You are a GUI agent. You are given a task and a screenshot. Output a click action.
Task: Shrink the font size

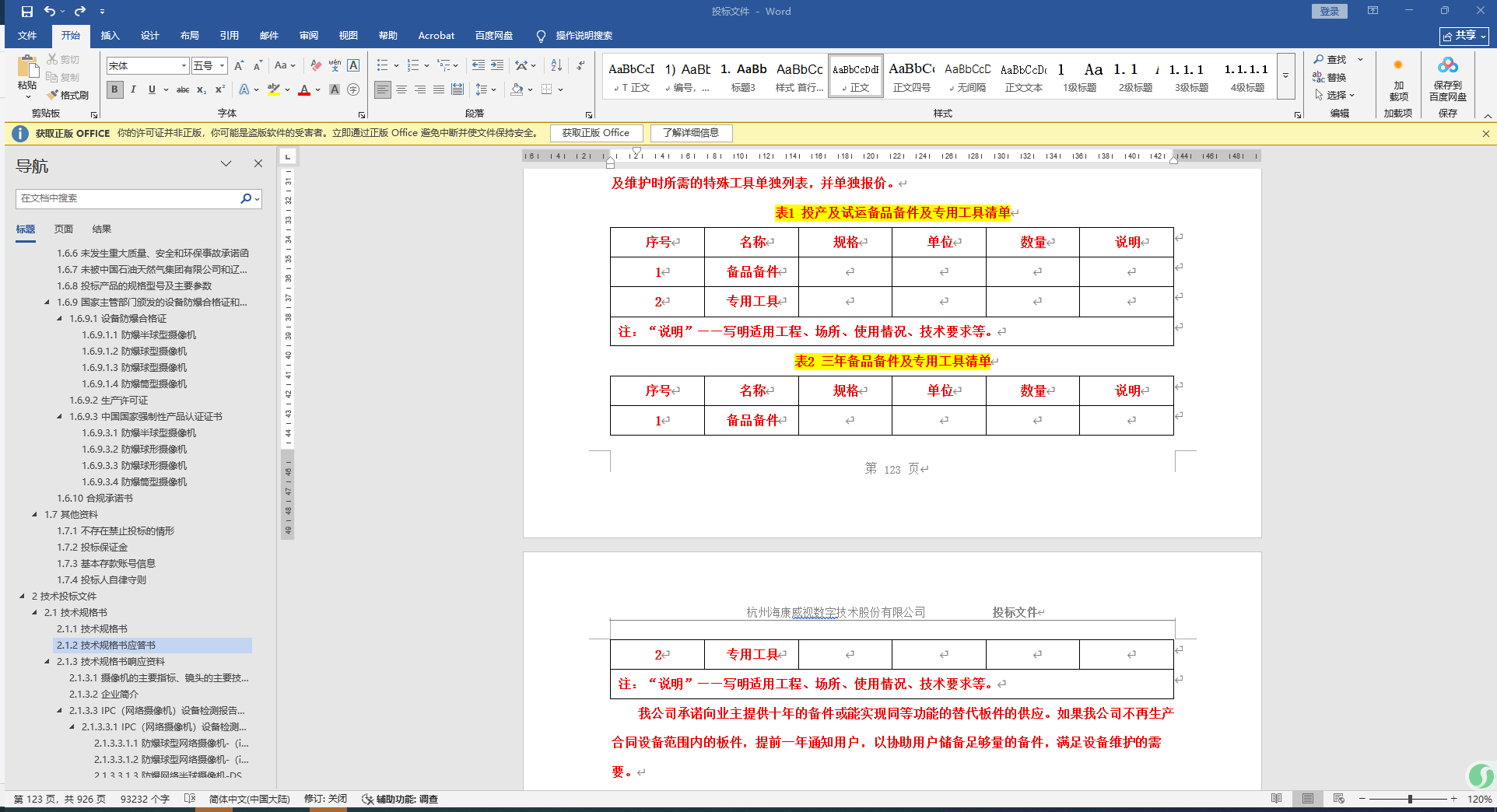[x=258, y=66]
